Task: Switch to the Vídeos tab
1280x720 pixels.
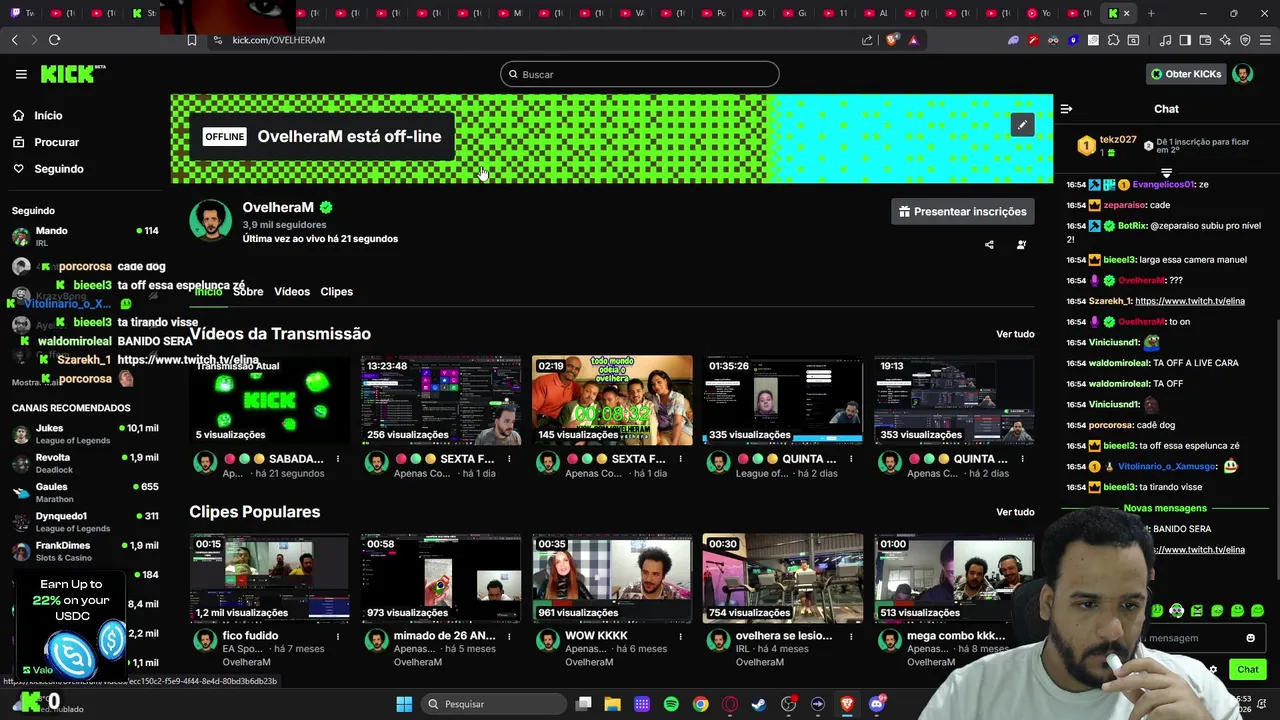Action: (x=292, y=292)
